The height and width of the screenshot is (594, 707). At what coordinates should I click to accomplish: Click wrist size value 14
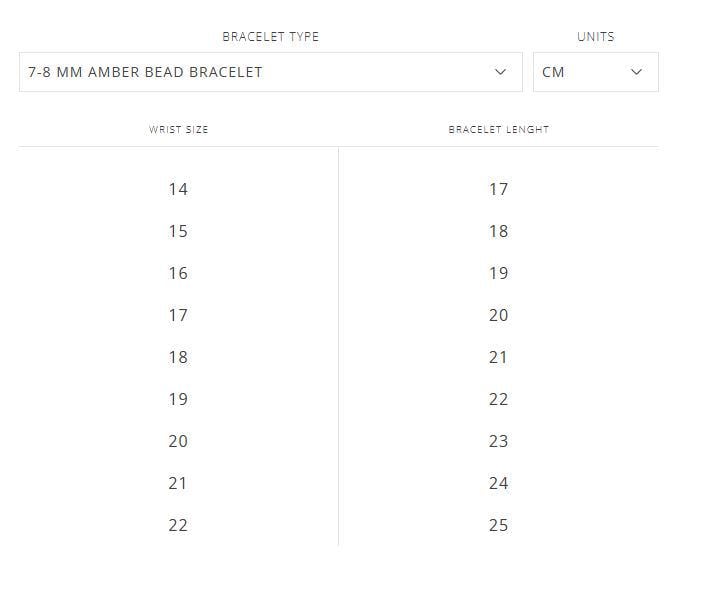[178, 189]
